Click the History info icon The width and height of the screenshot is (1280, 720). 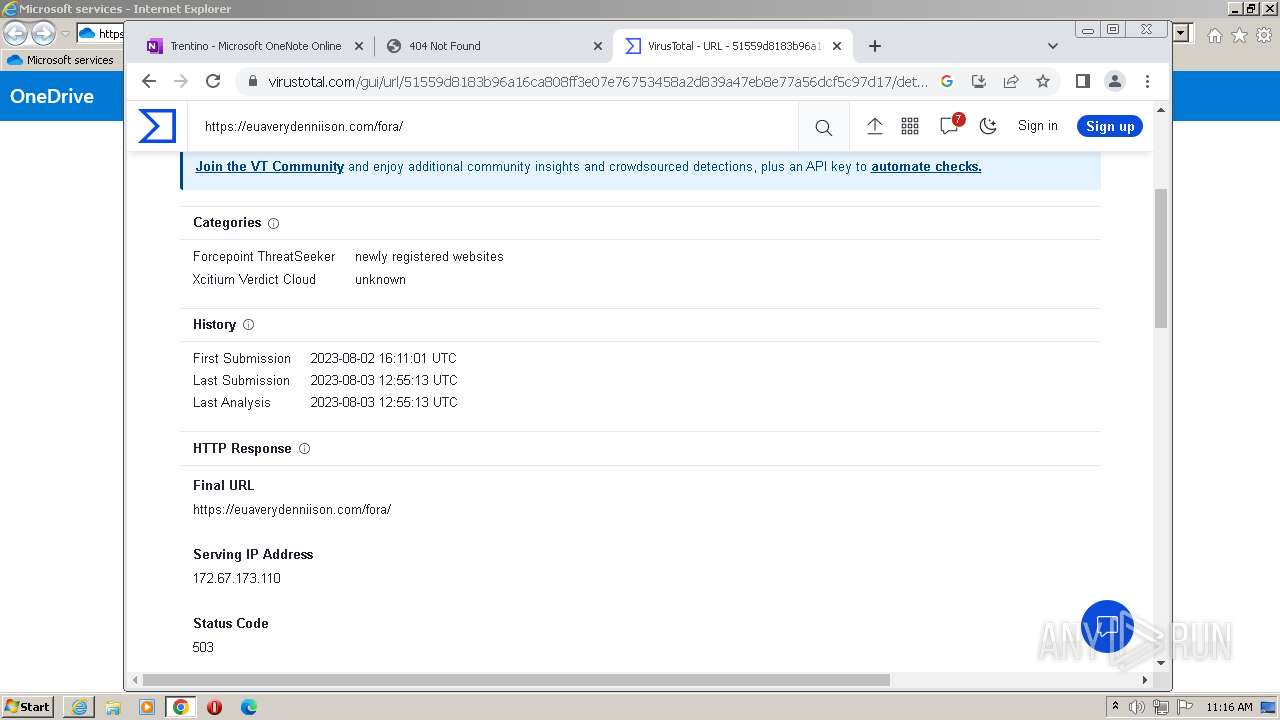coord(248,325)
